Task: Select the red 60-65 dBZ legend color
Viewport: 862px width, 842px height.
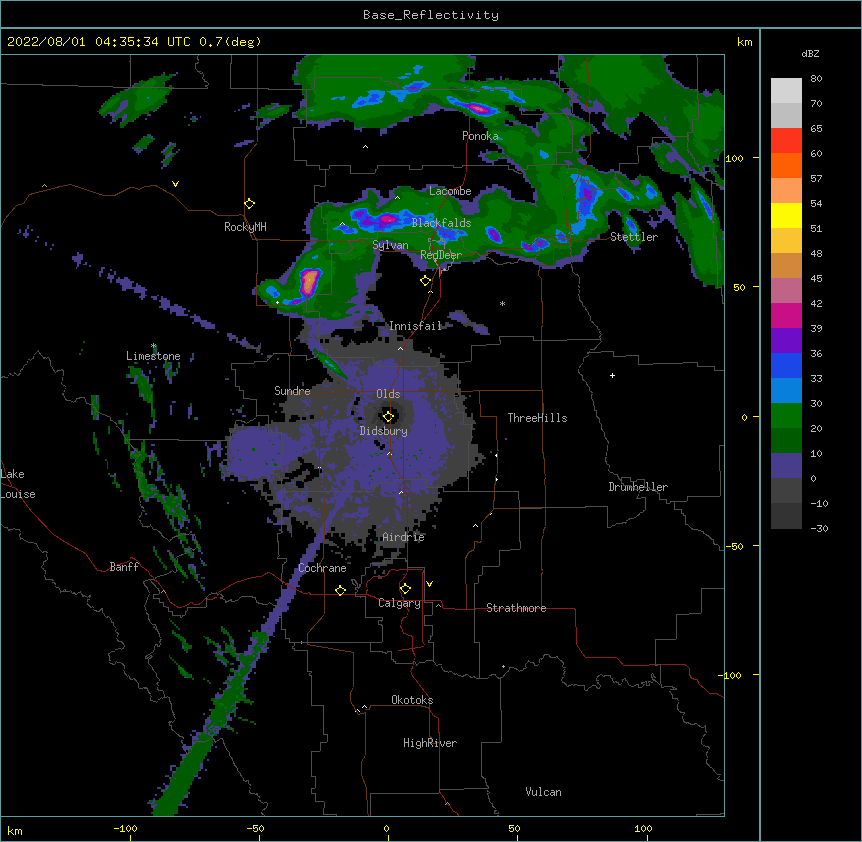Action: (x=786, y=140)
